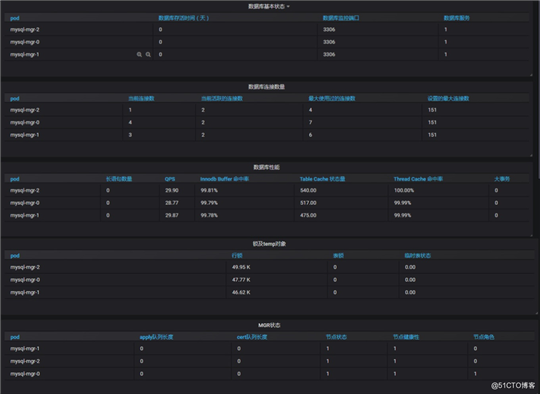This screenshot has width=540, height=394.
Task: Sort by Thread Cache 命中率 column header
Action: pos(418,179)
